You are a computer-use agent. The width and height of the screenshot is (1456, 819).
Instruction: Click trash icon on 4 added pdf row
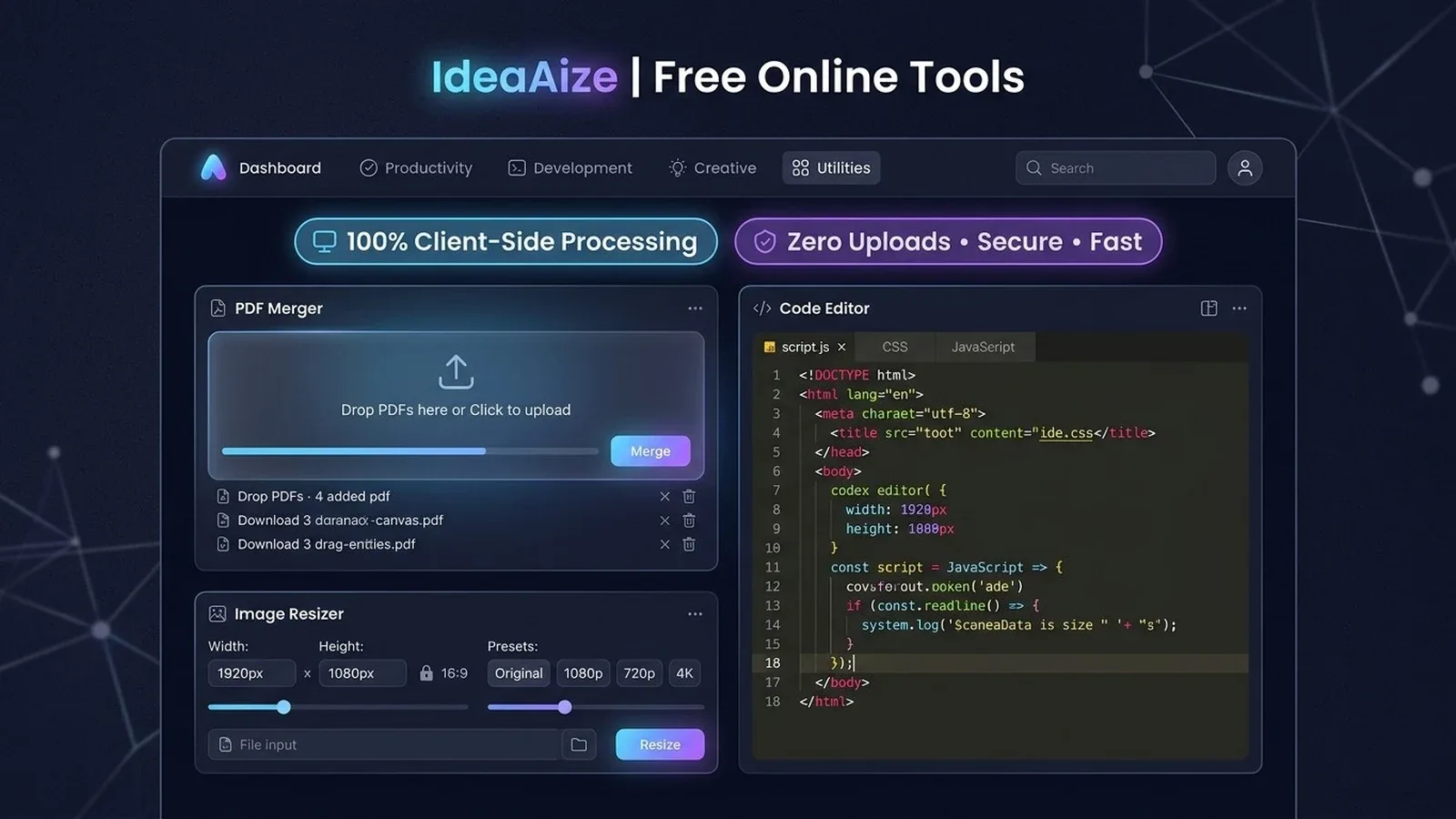[x=689, y=497]
